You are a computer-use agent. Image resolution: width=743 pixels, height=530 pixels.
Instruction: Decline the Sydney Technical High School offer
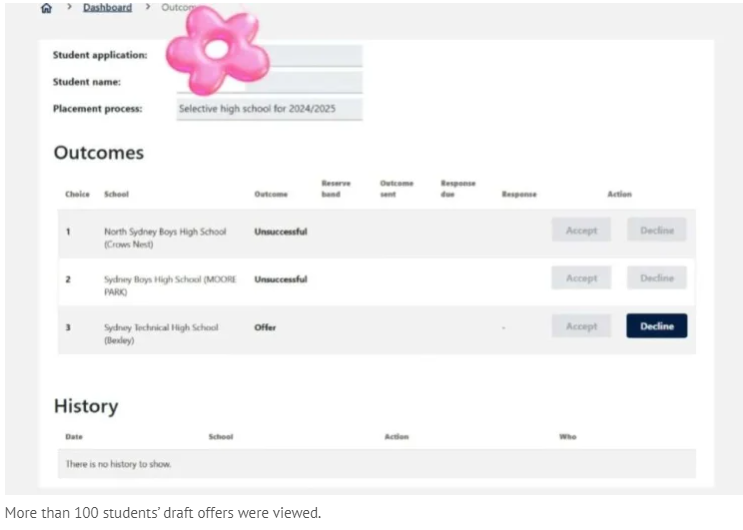pos(656,326)
